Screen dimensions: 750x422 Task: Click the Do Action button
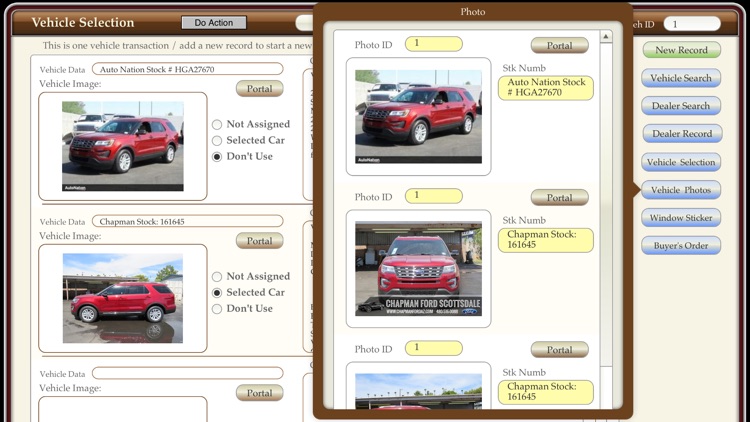pos(214,22)
